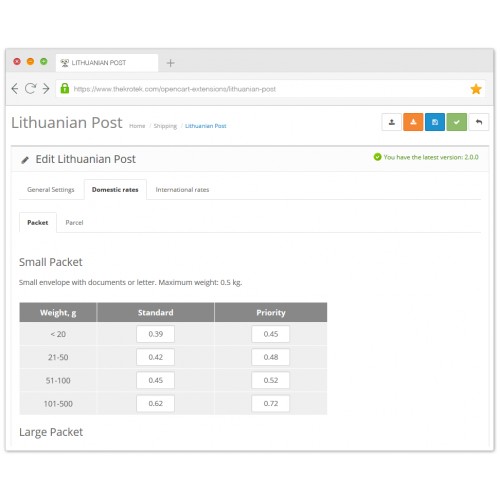Viewport: 500px width, 500px height.
Task: Click the green checkmark apply button
Action: tap(457, 122)
